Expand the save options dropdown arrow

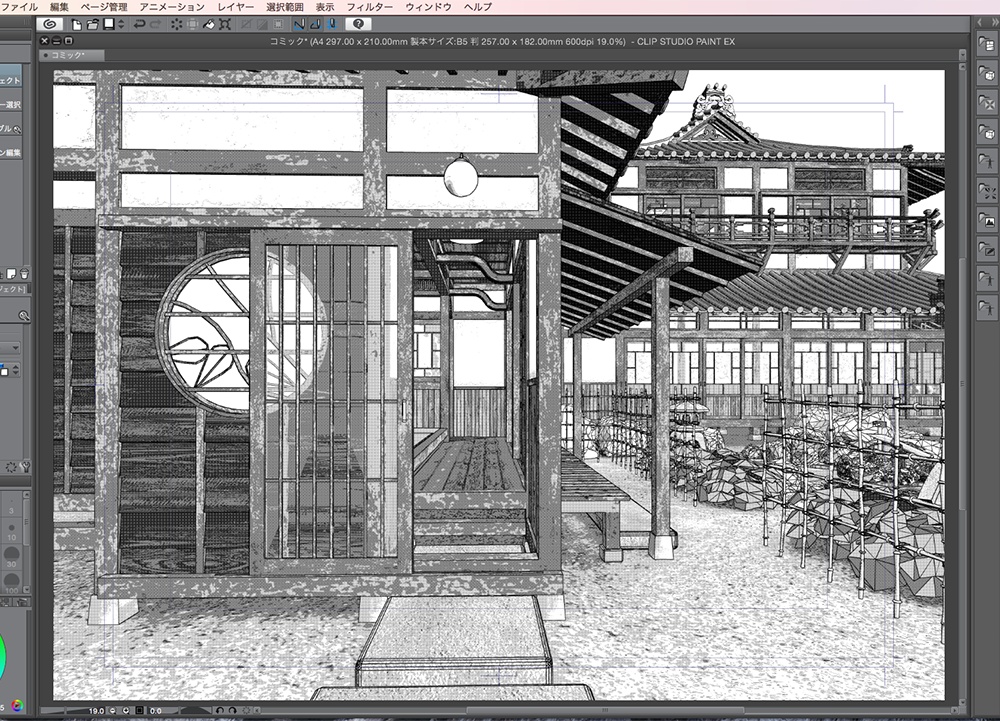(x=120, y=25)
